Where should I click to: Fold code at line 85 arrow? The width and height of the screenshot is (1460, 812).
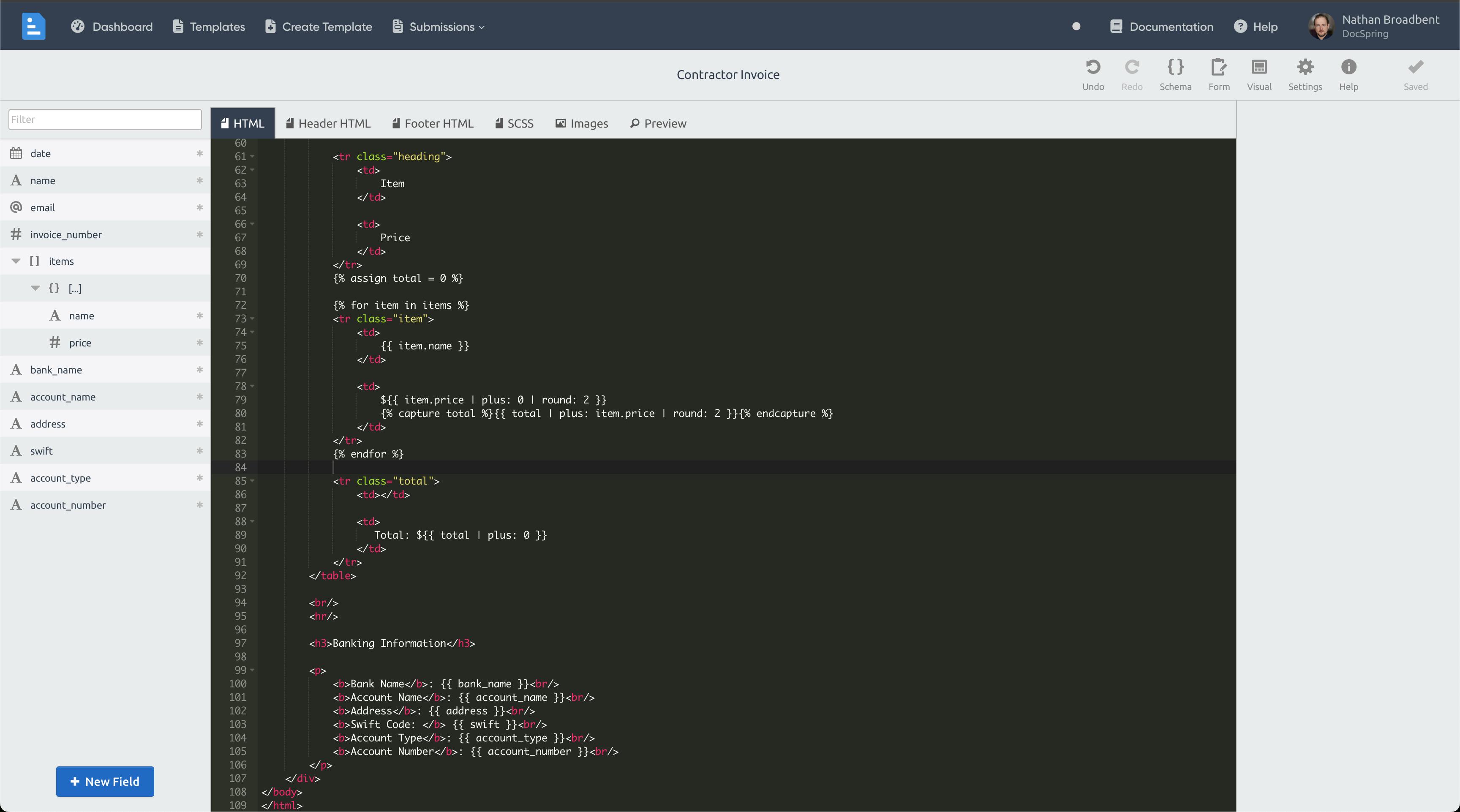(x=252, y=481)
